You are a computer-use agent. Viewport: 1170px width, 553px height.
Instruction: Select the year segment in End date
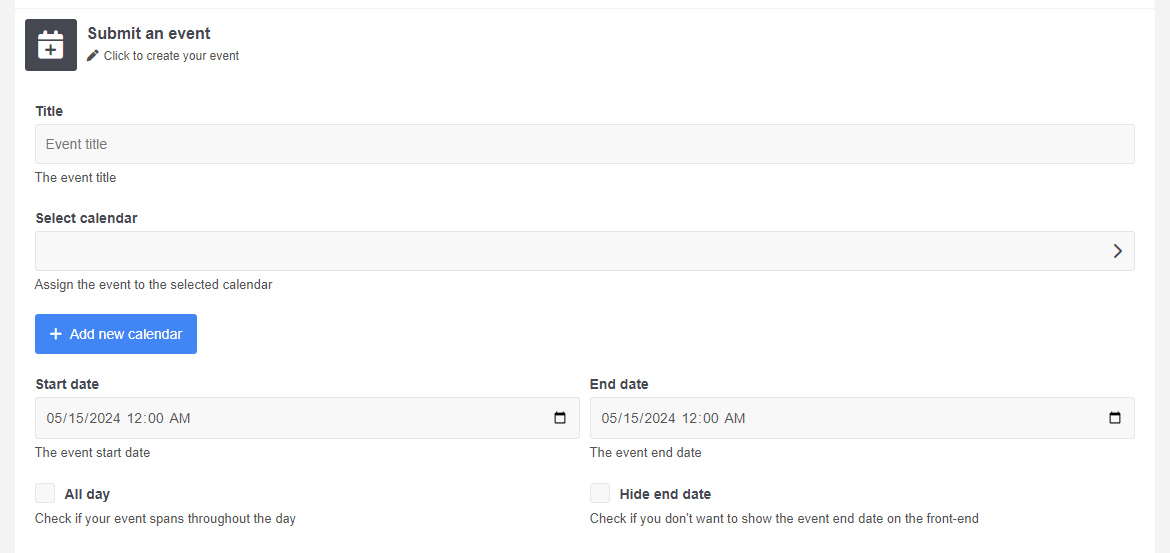pyautogui.click(x=661, y=418)
